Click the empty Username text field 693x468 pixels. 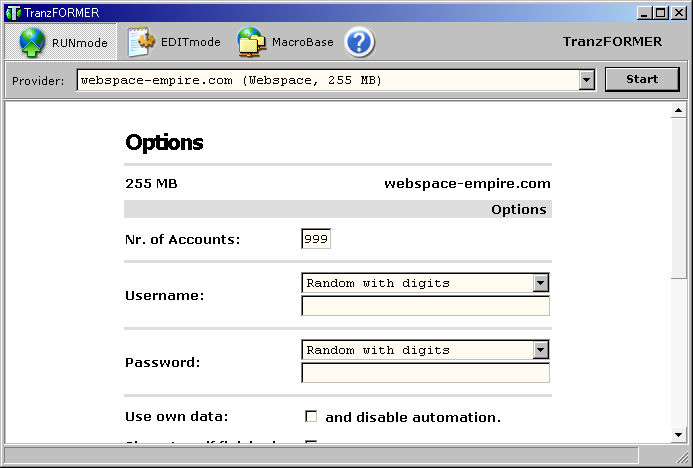tap(425, 306)
